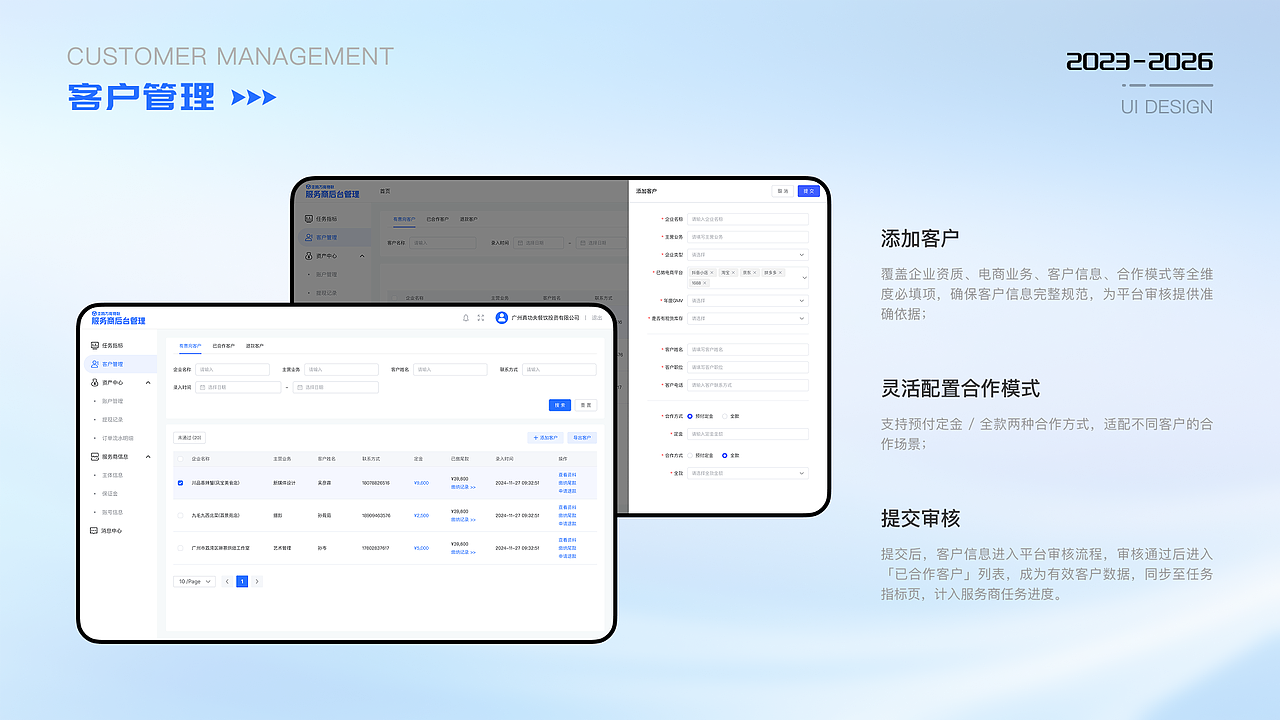Switch to 有意向客户 tab in front window

click(x=190, y=346)
